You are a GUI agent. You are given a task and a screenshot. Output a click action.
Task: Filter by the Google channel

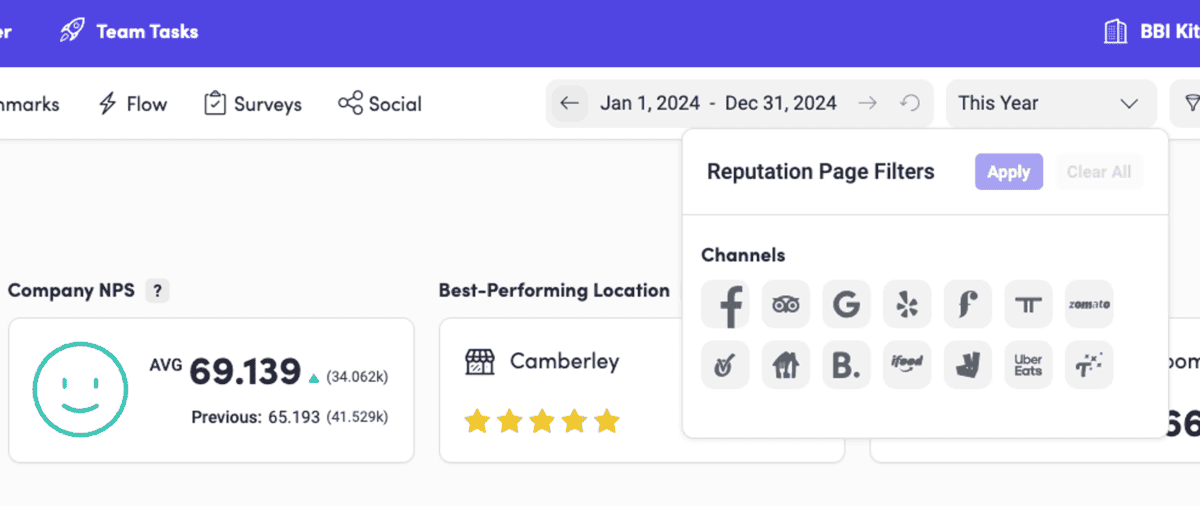pyautogui.click(x=847, y=304)
